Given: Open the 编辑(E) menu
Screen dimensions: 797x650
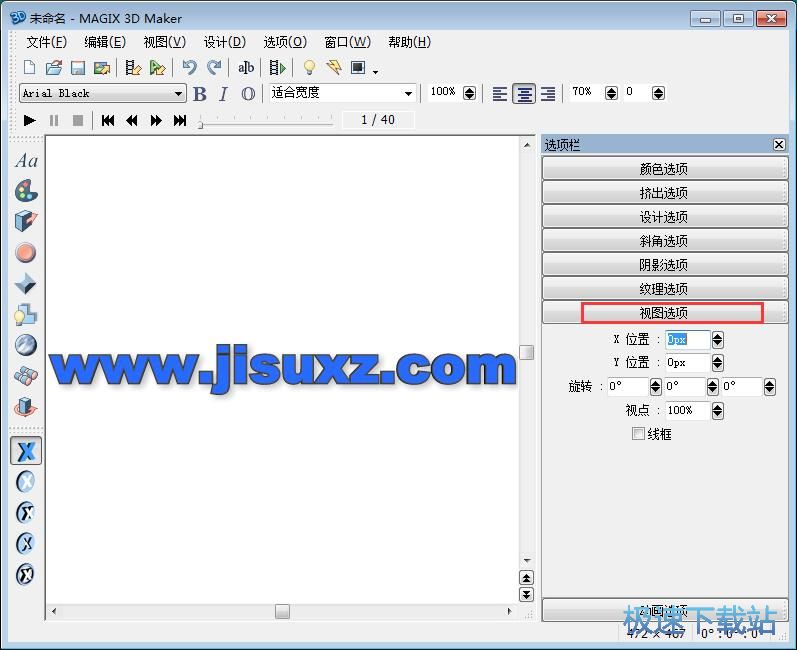Looking at the screenshot, I should pyautogui.click(x=105, y=42).
